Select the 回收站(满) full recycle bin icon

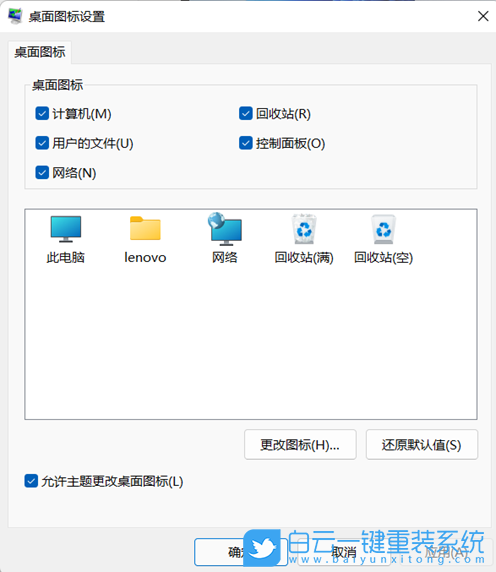coord(304,229)
